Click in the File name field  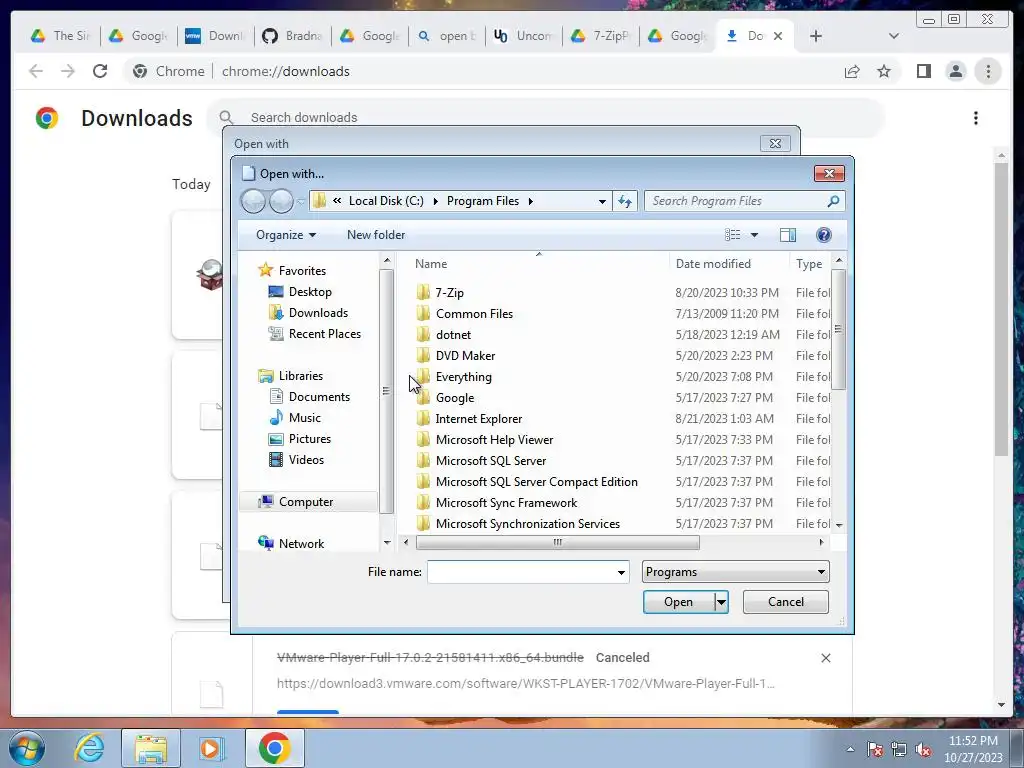[521, 572]
